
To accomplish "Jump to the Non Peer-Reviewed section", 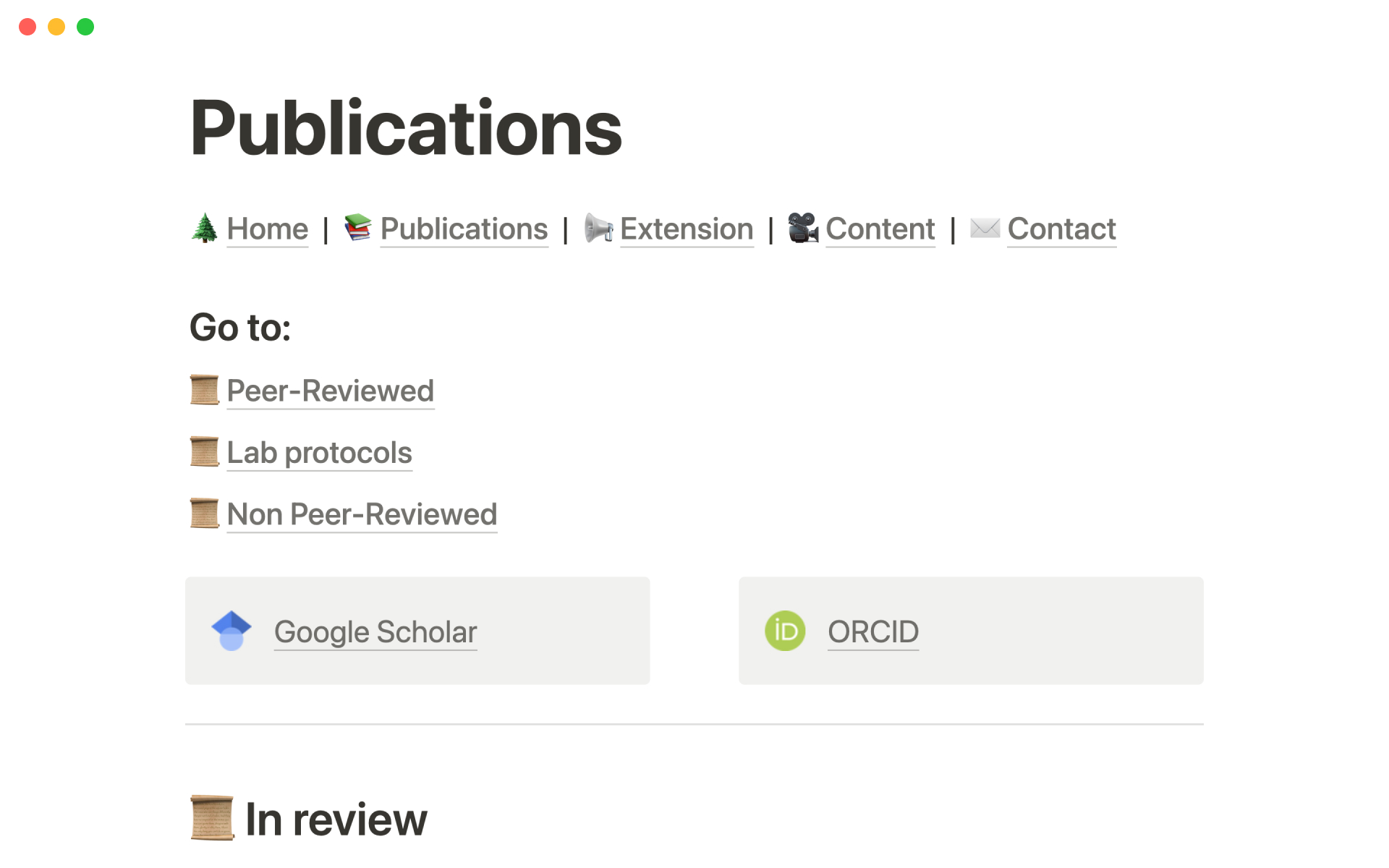I will (x=362, y=515).
